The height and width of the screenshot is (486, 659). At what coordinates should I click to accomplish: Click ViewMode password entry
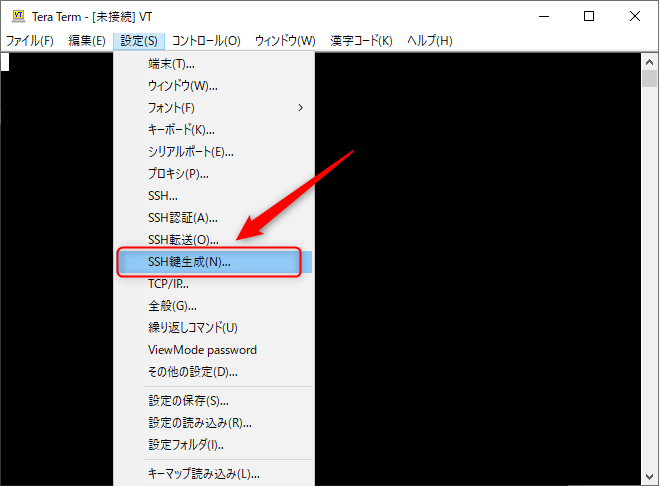tap(202, 349)
